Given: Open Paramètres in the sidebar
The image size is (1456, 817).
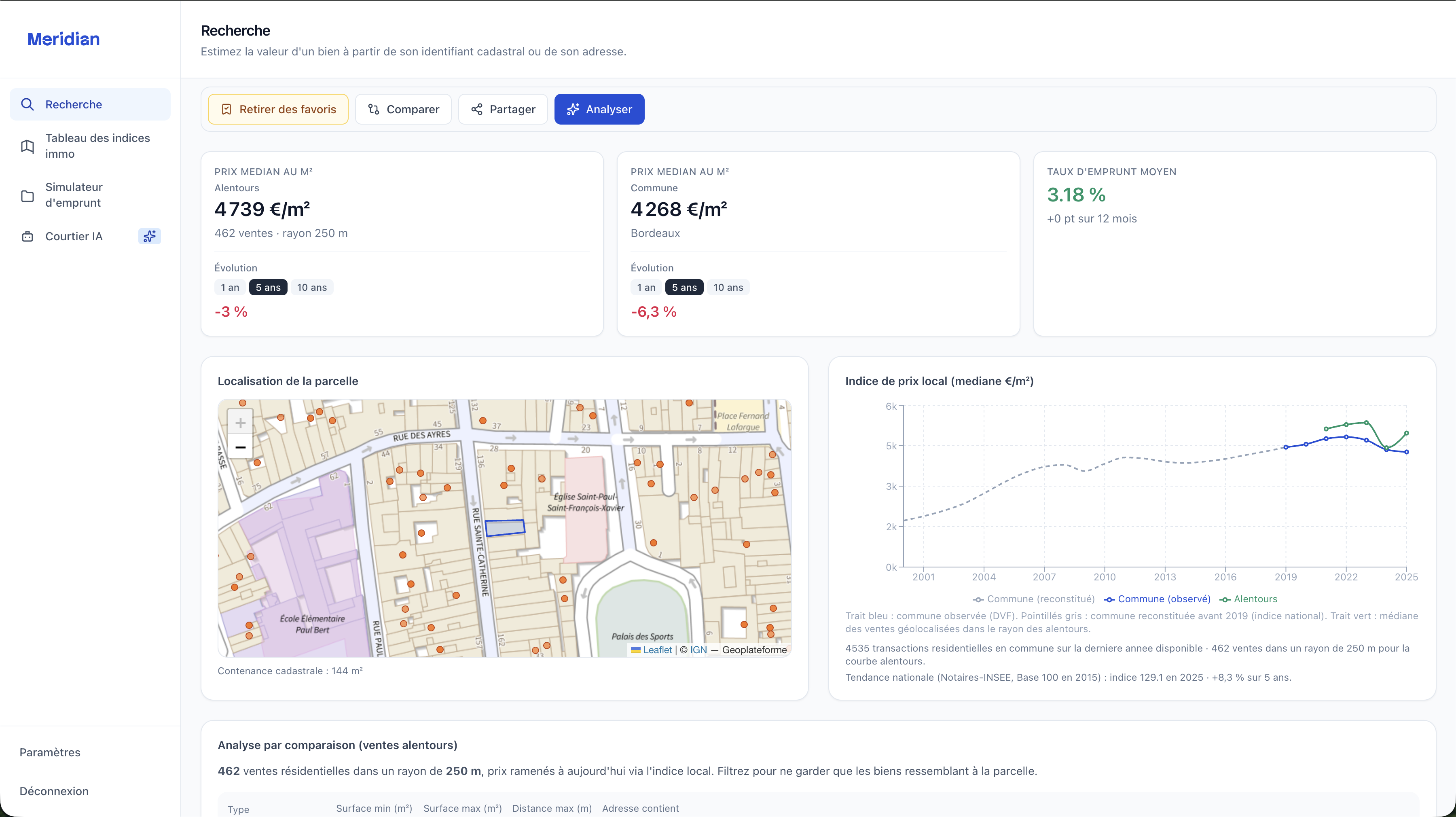Looking at the screenshot, I should click(50, 752).
